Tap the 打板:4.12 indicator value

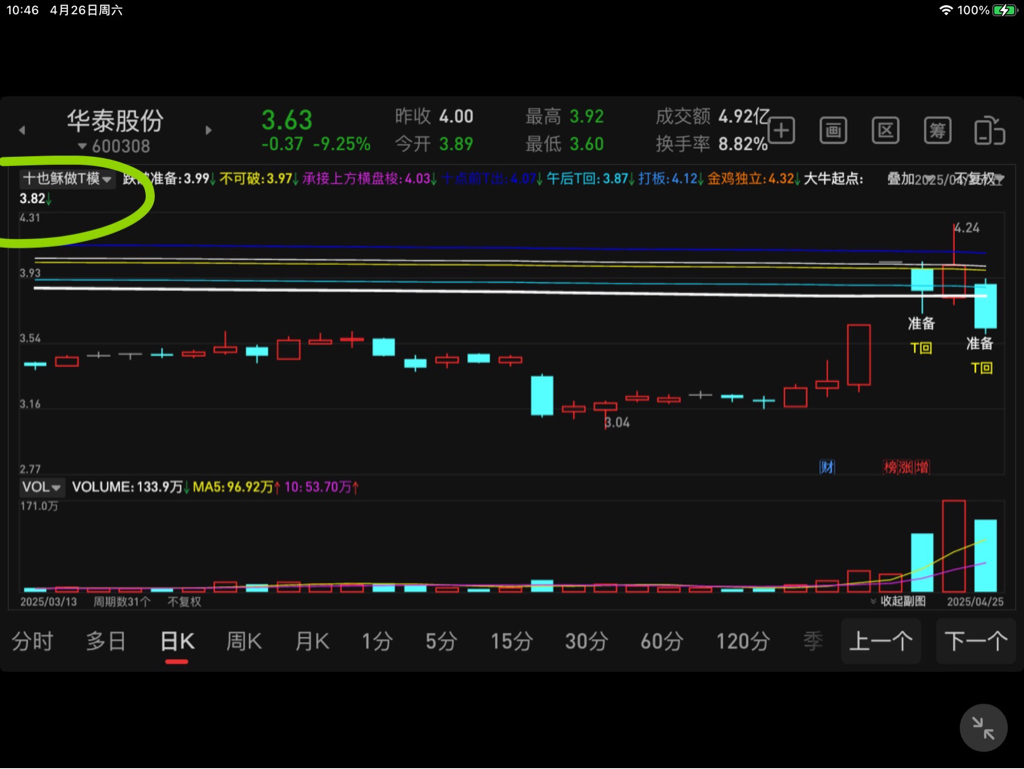671,179
